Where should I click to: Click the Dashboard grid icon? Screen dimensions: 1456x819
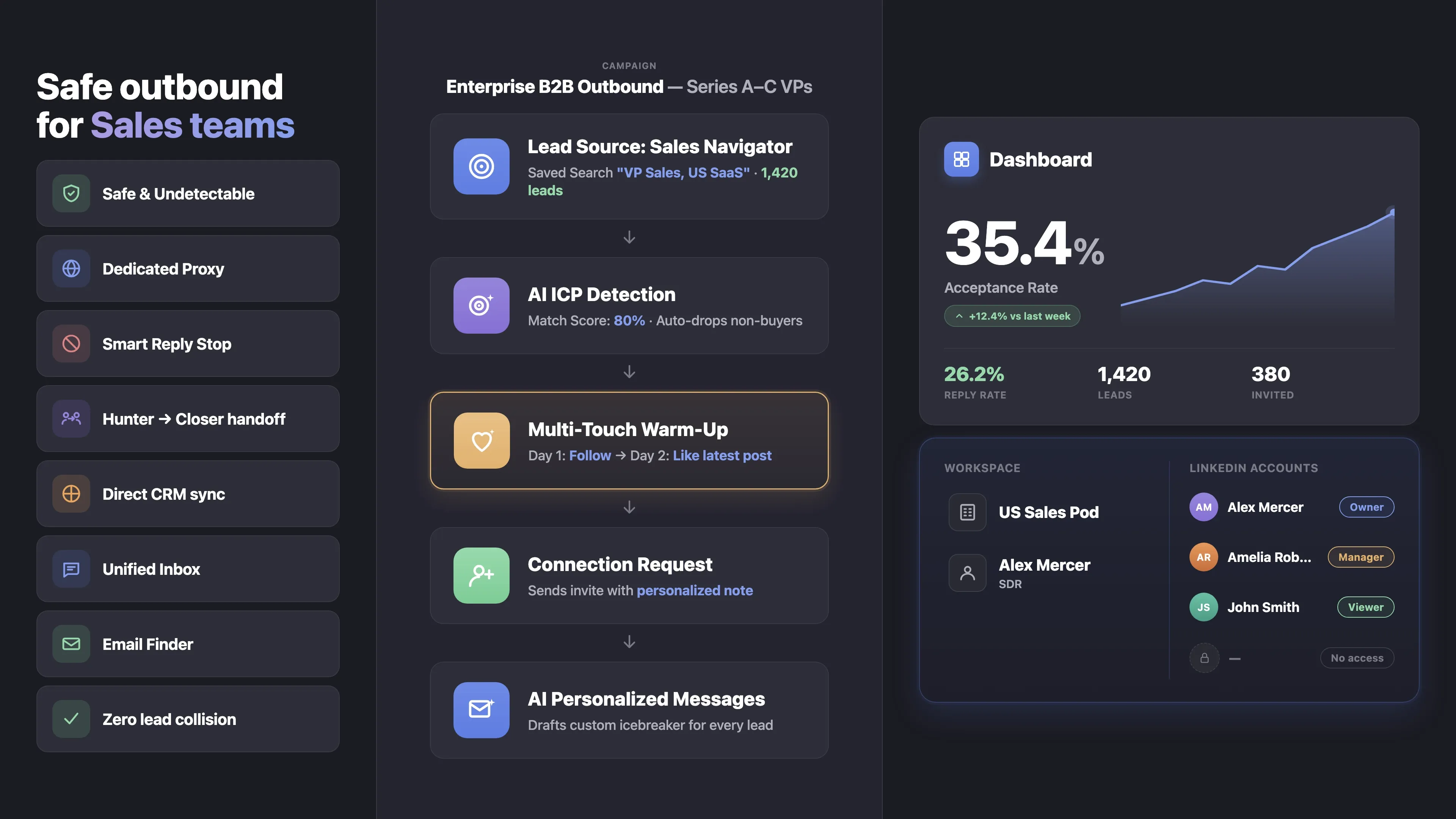(x=962, y=159)
